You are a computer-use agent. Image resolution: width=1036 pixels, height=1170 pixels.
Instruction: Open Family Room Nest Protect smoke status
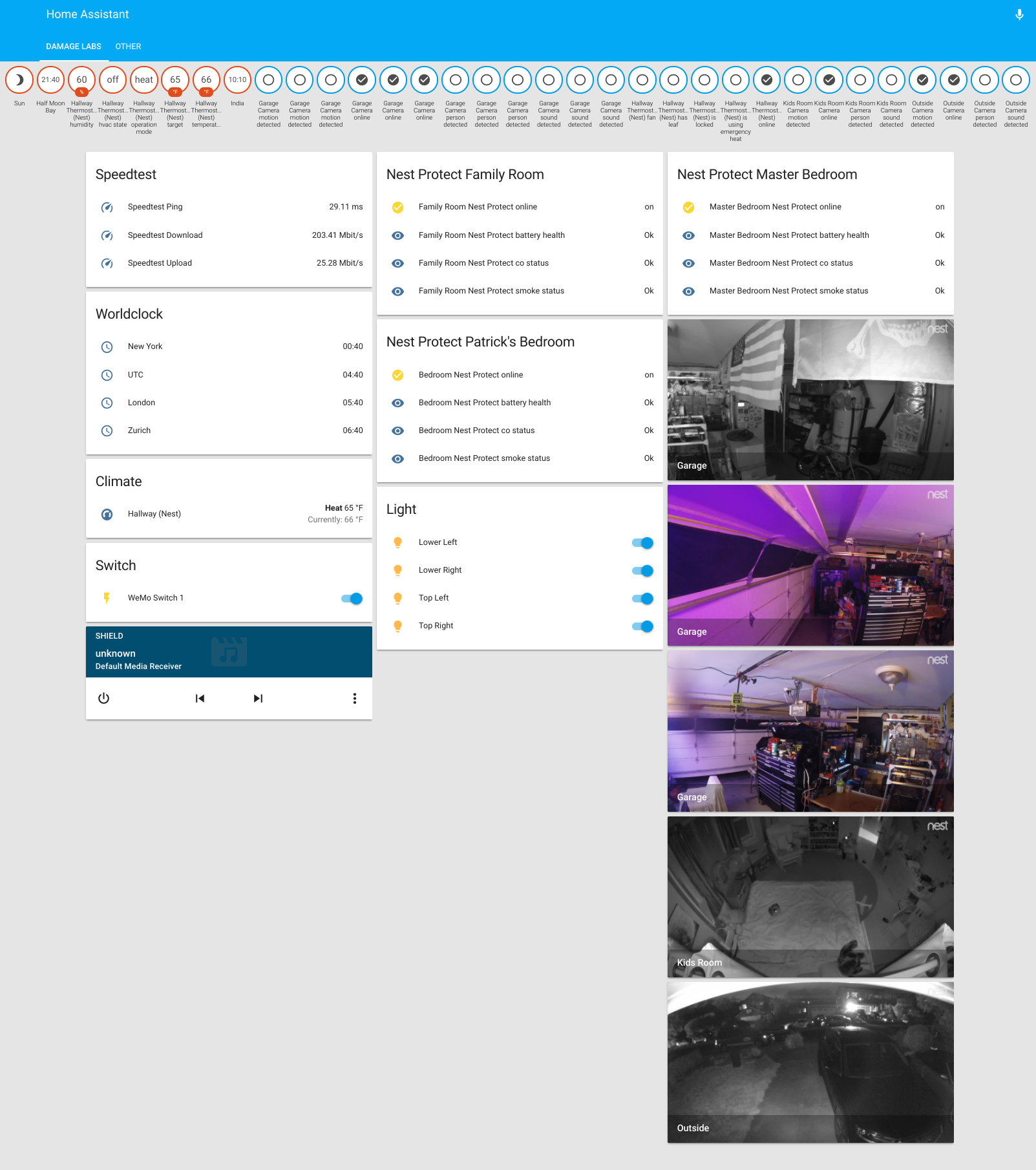pos(520,291)
